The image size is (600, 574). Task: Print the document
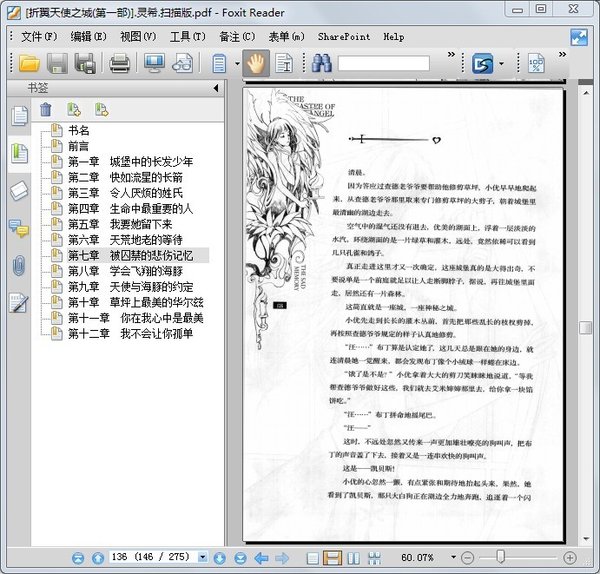click(x=120, y=63)
